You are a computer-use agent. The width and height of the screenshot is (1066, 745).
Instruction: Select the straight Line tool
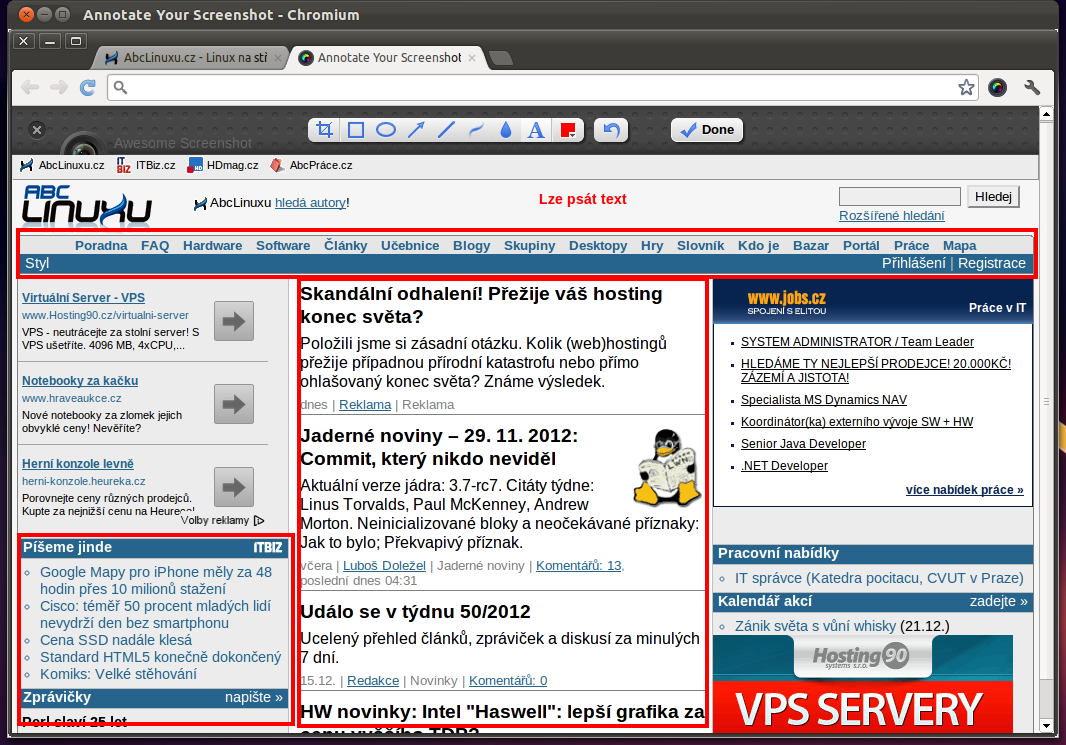(446, 130)
